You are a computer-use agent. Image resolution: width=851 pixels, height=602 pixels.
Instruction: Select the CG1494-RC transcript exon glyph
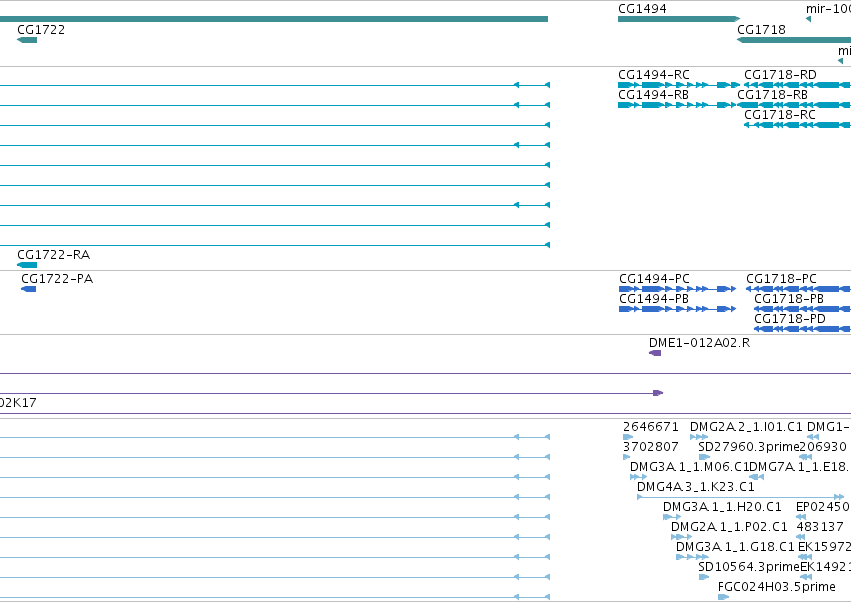[679, 85]
